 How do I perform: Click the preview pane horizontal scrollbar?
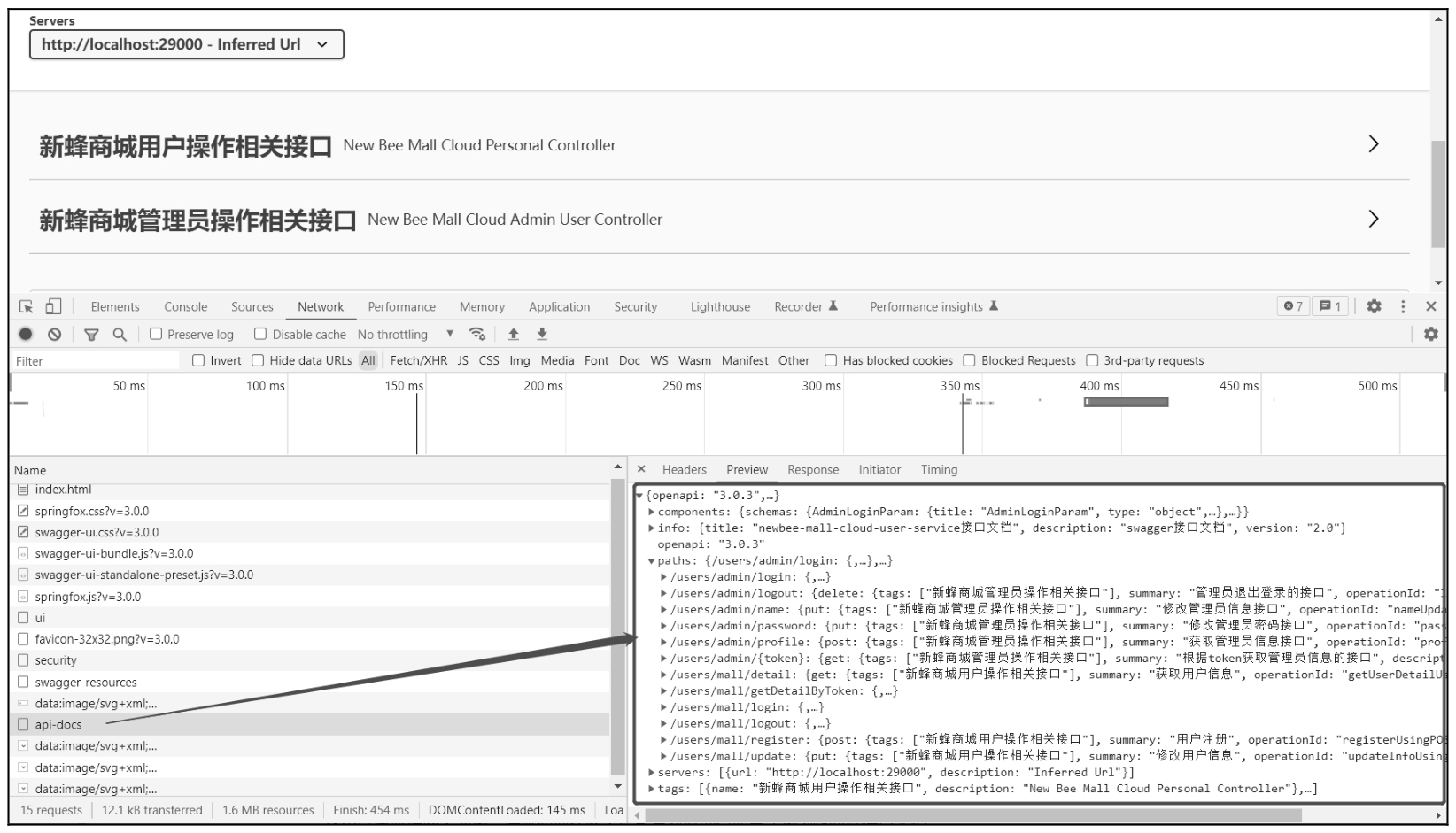[973, 814]
